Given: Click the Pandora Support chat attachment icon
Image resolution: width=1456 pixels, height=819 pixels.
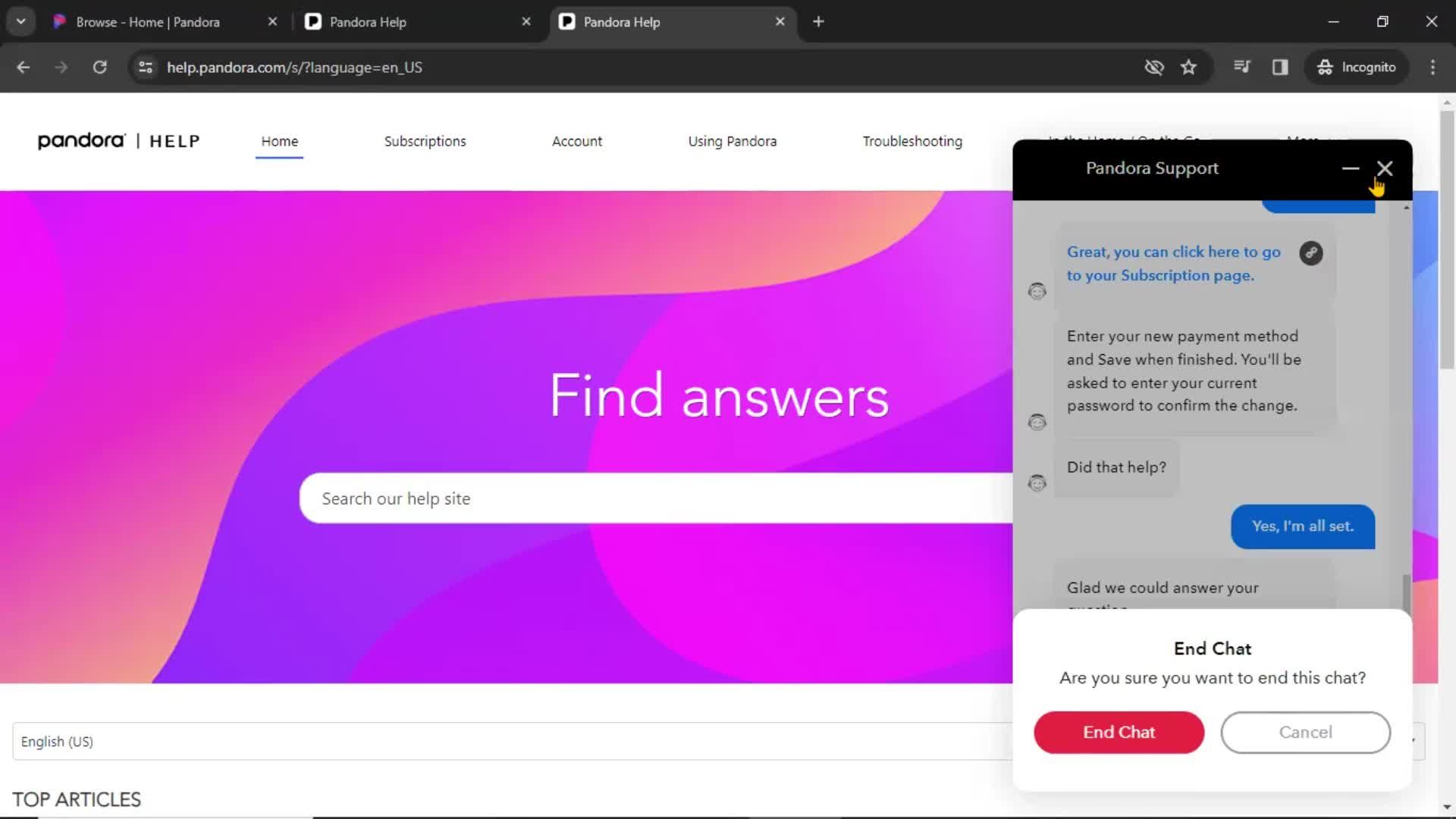Looking at the screenshot, I should [x=1311, y=252].
